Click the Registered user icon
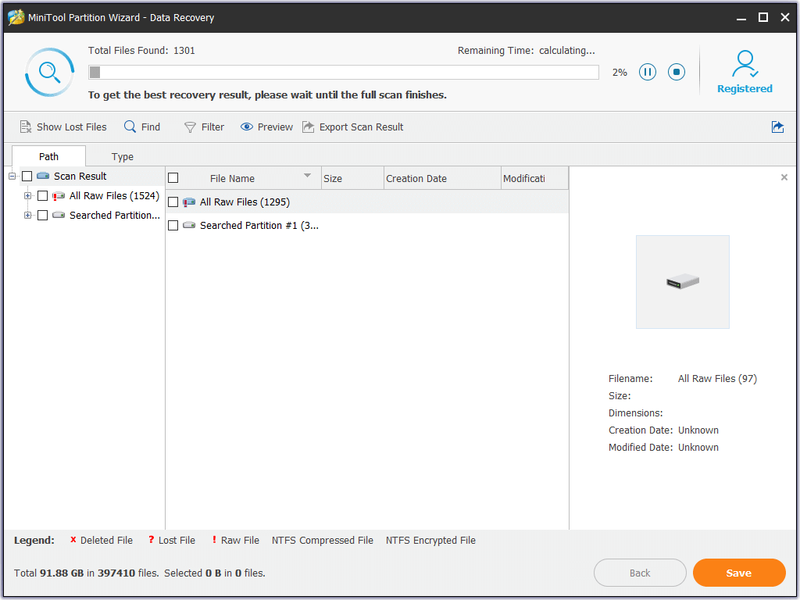800x600 pixels. click(744, 63)
